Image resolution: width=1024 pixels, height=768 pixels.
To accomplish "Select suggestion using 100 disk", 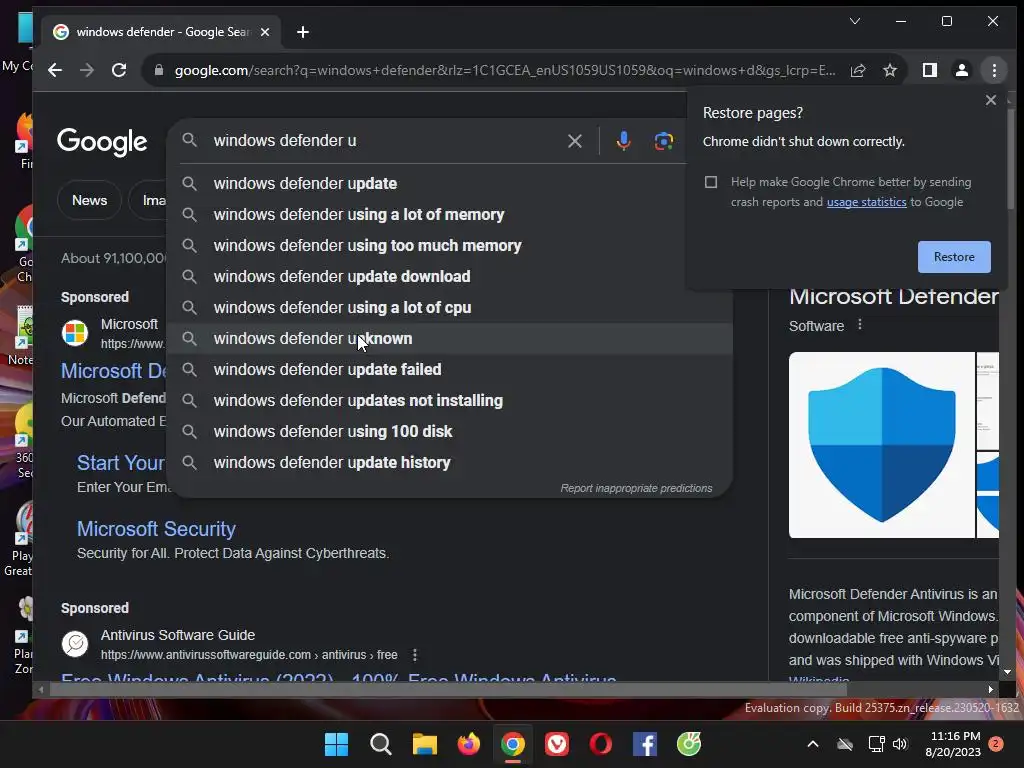I will pyautogui.click(x=449, y=432).
